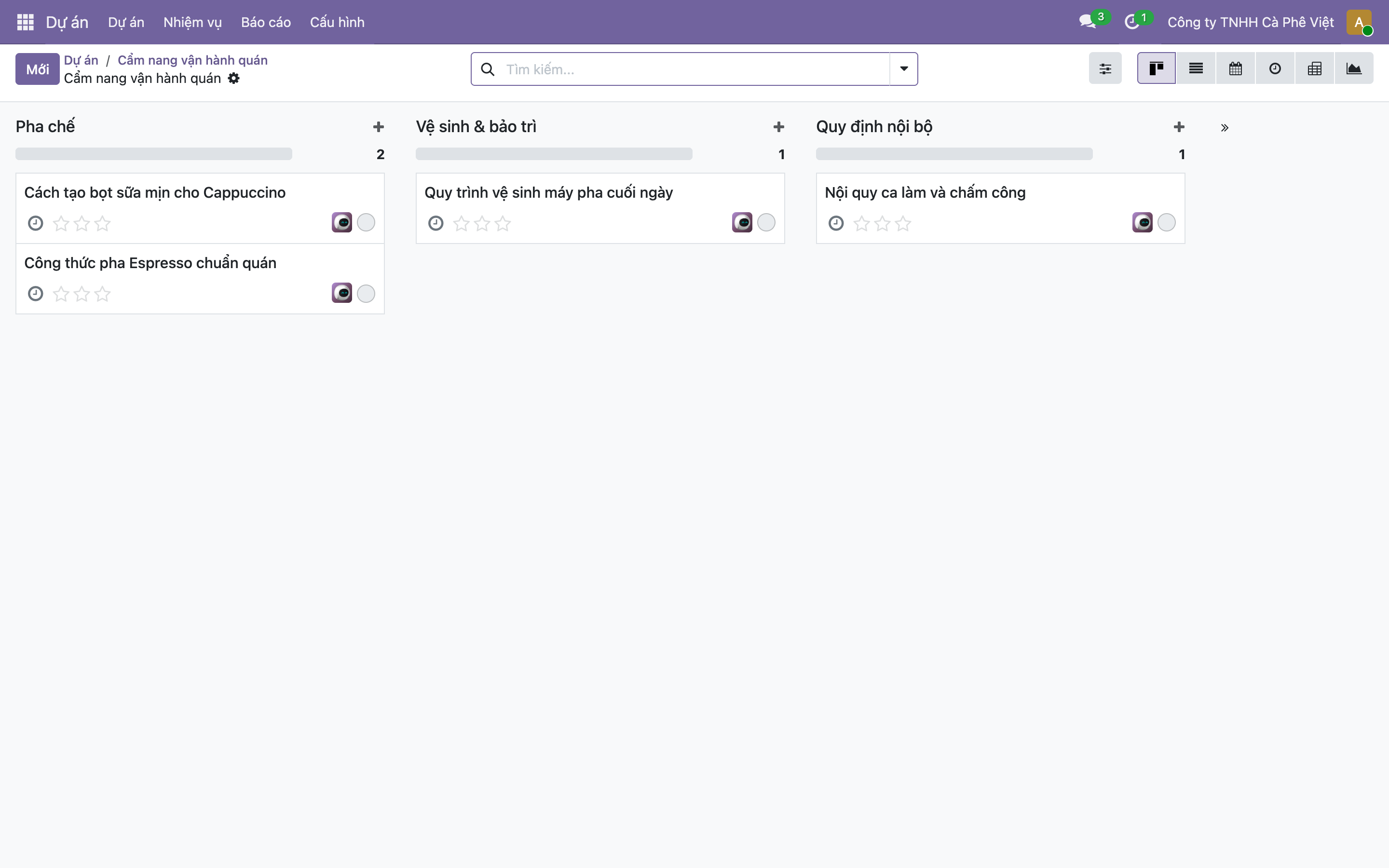Open company switcher Công ty TNHH Cà Phê Việt

point(1251,22)
